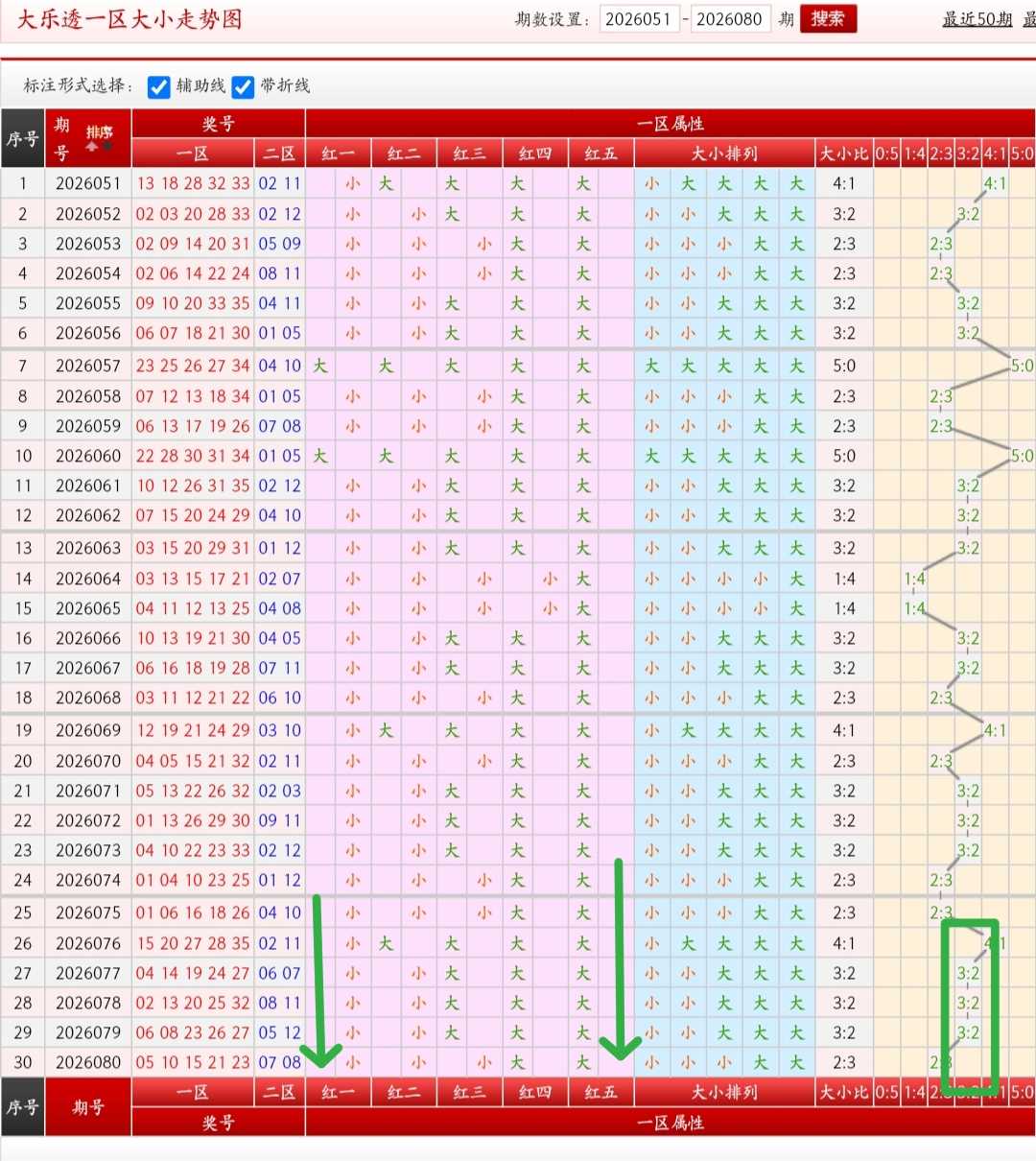Uncheck the 辅助线 checkbox
Screen dimensions: 1036x1161
[x=159, y=87]
